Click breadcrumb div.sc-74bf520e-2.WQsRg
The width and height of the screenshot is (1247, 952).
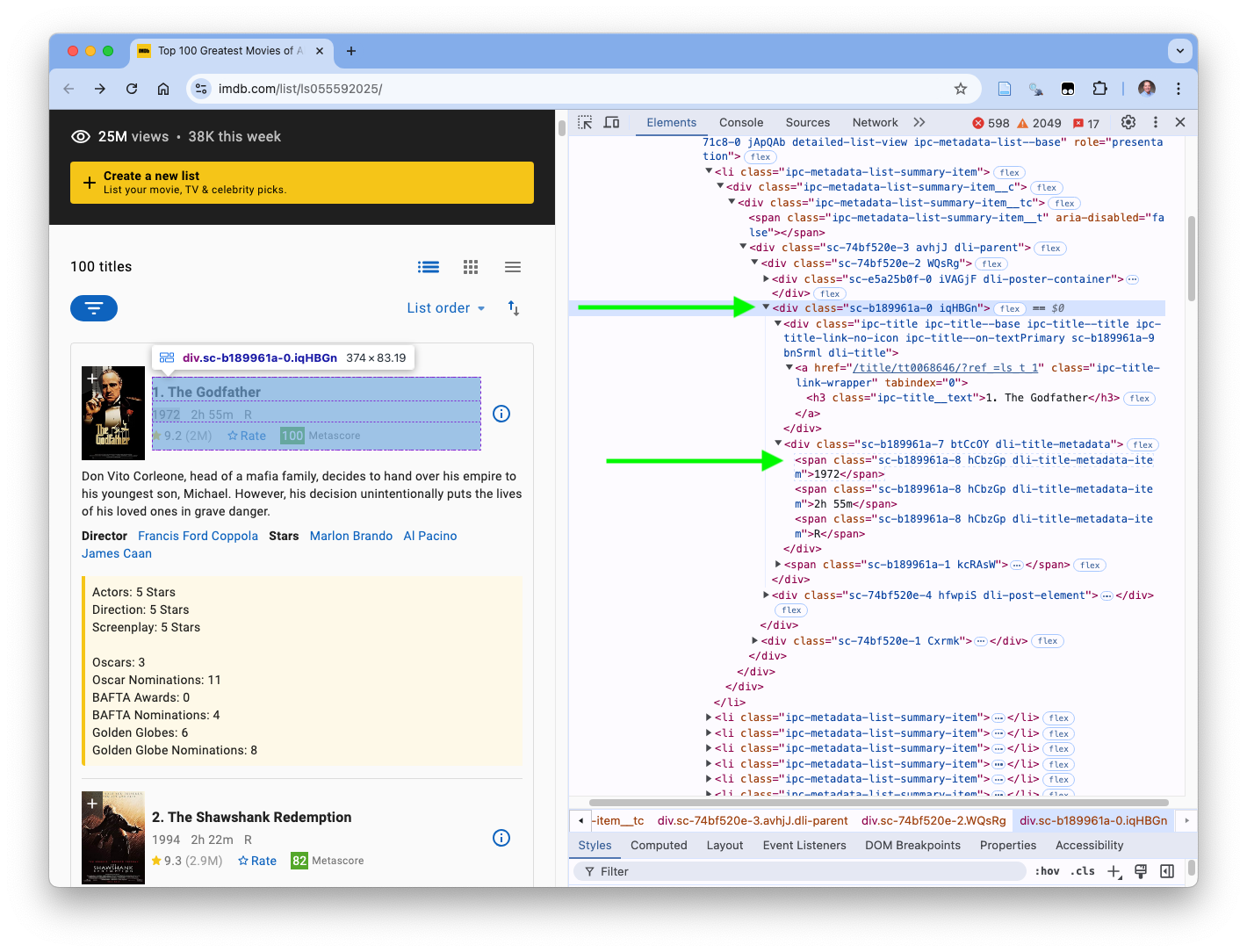tap(933, 821)
